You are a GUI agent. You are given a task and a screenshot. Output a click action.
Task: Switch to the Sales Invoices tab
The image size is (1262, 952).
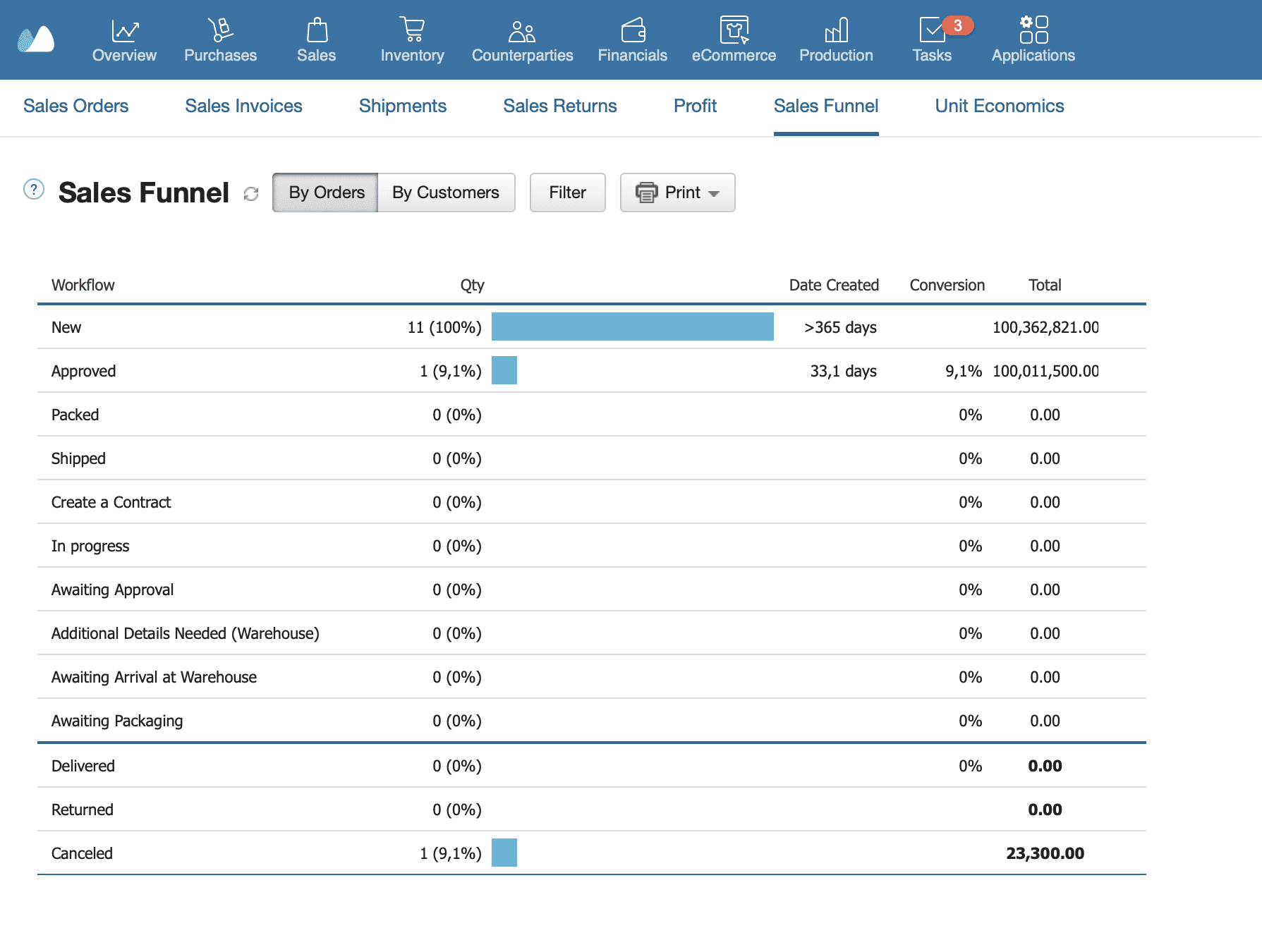pos(243,106)
